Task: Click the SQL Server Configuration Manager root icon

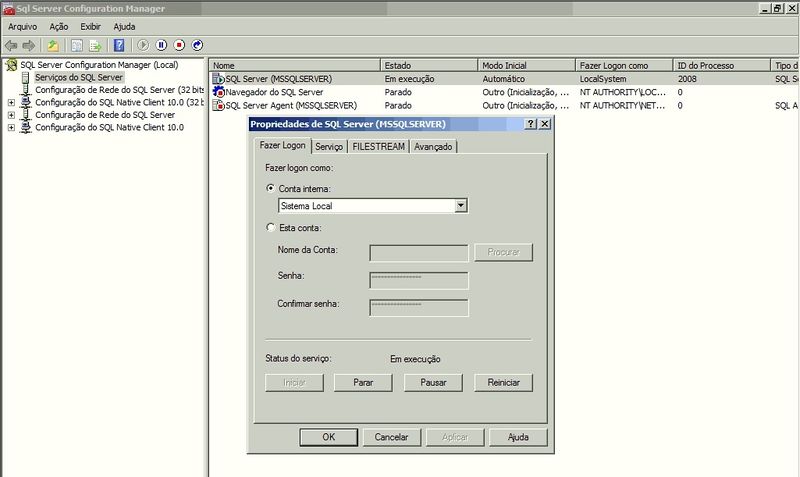Action: [x=11, y=65]
